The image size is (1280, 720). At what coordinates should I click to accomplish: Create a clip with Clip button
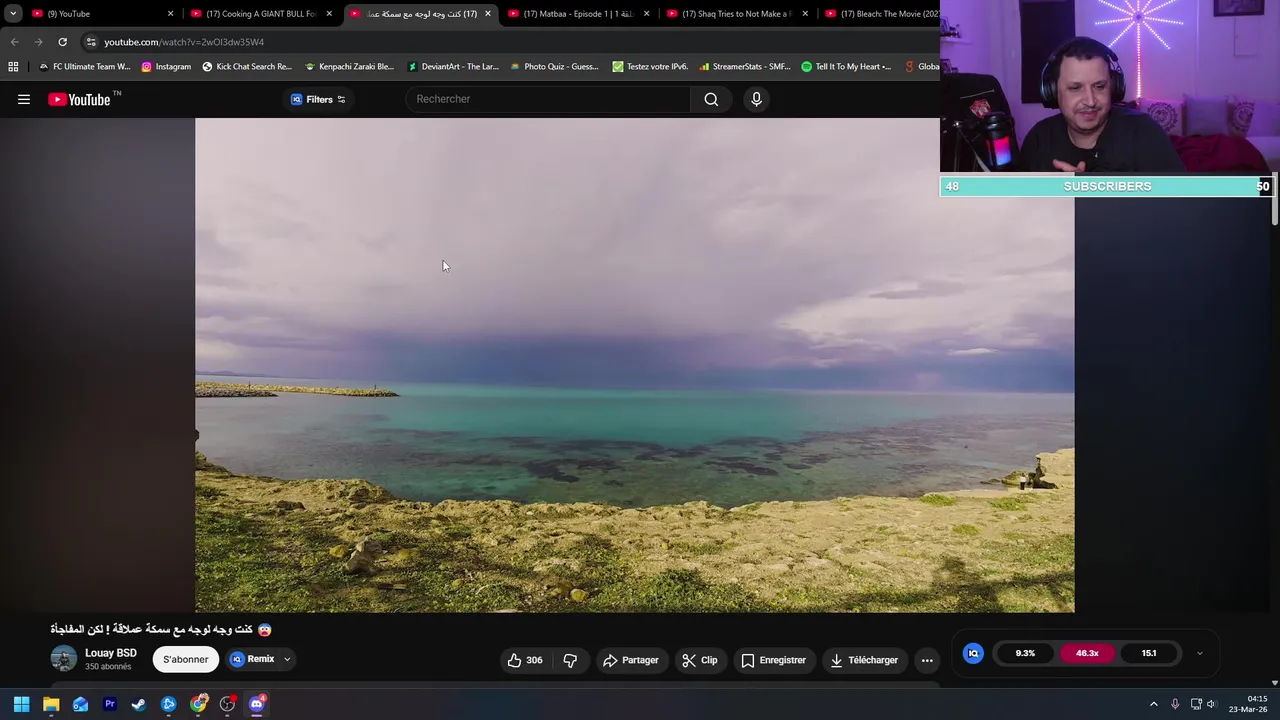700,660
